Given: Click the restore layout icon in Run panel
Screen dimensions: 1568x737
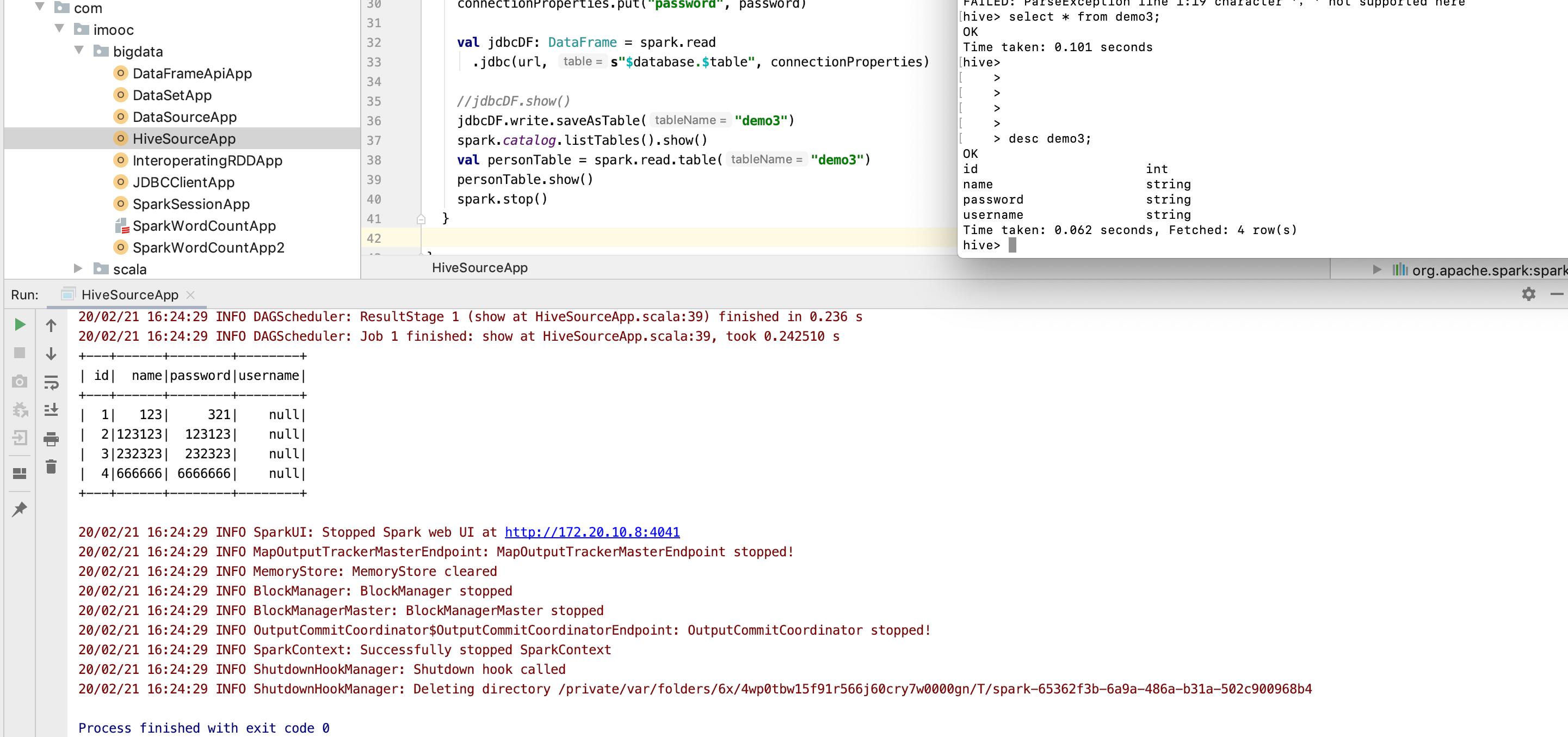Looking at the screenshot, I should pos(20,473).
